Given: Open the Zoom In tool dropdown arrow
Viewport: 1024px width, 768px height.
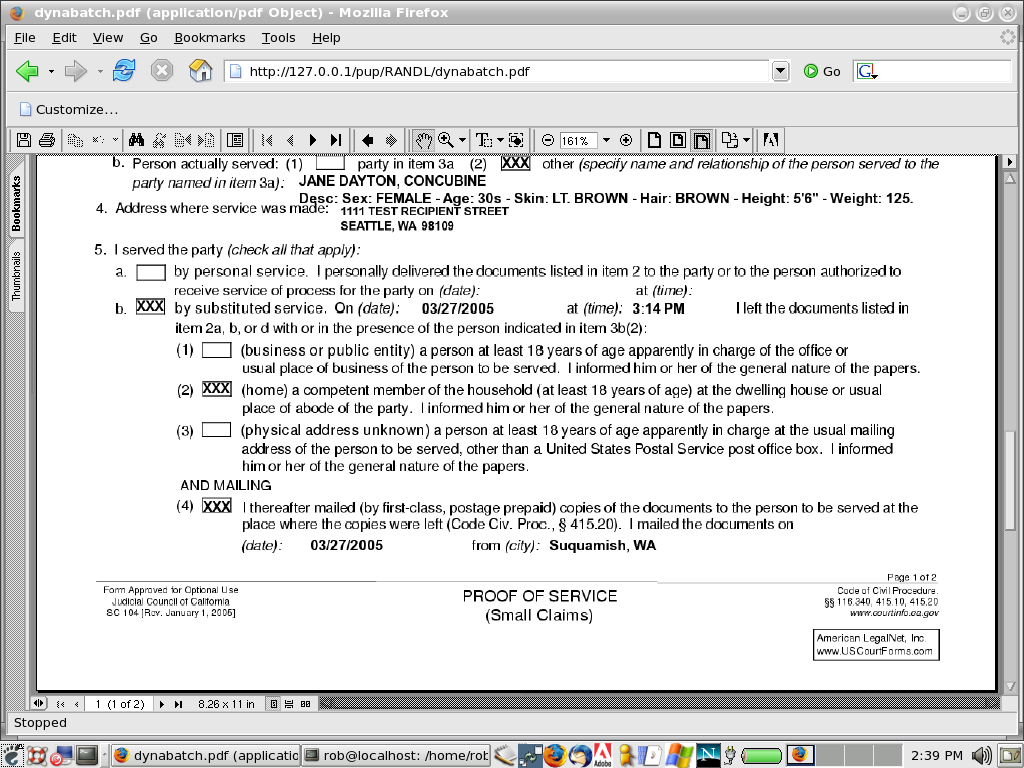Looking at the screenshot, I should tap(462, 141).
